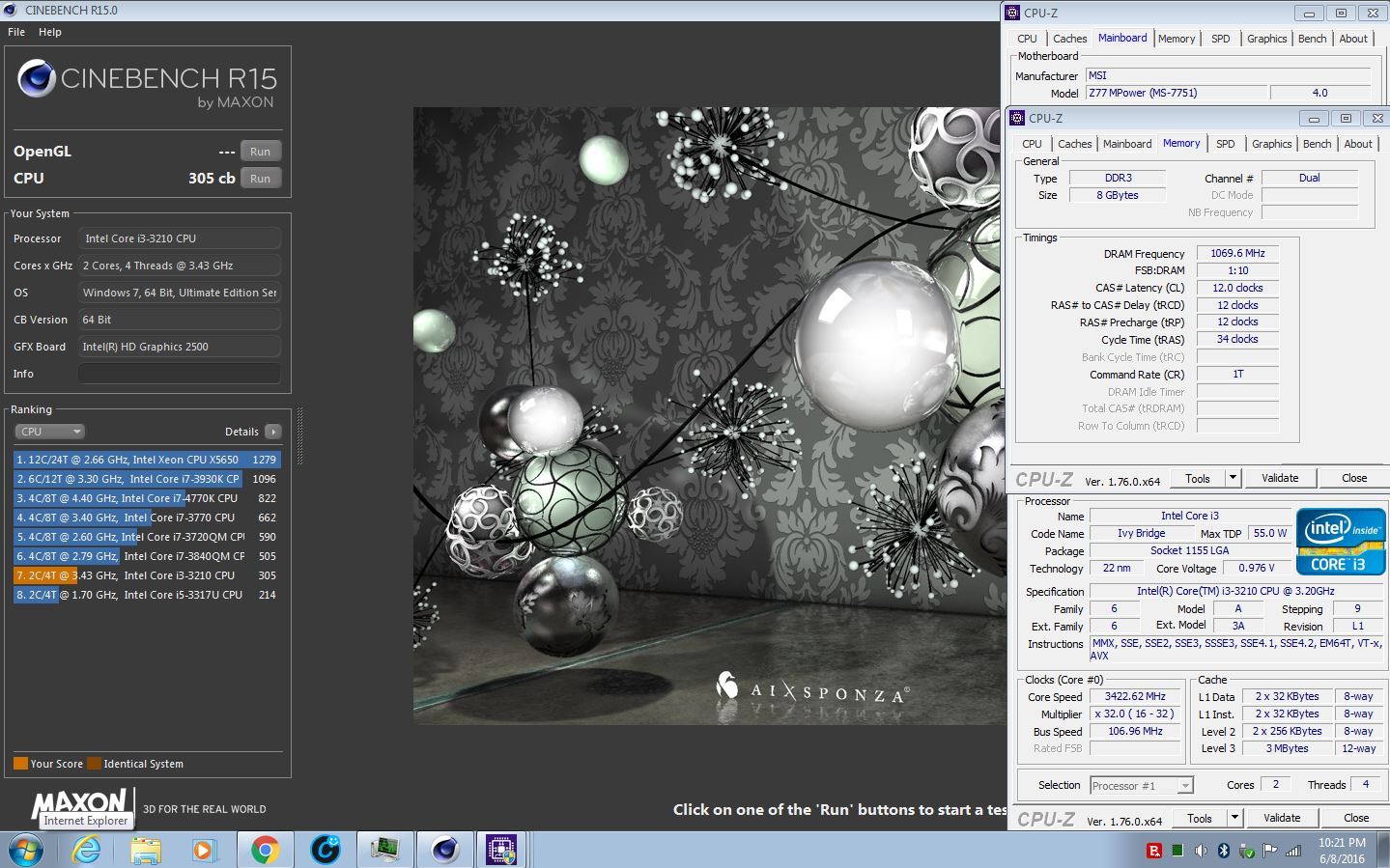Screen dimensions: 1390x868
Task: Select ranking row Core i7-3770
Action: pos(147,518)
